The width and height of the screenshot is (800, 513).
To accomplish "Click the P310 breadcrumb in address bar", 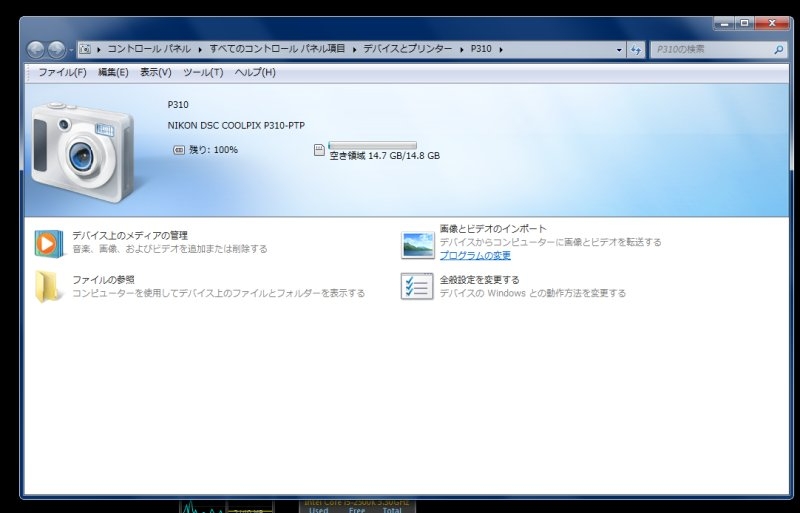I will [x=481, y=49].
